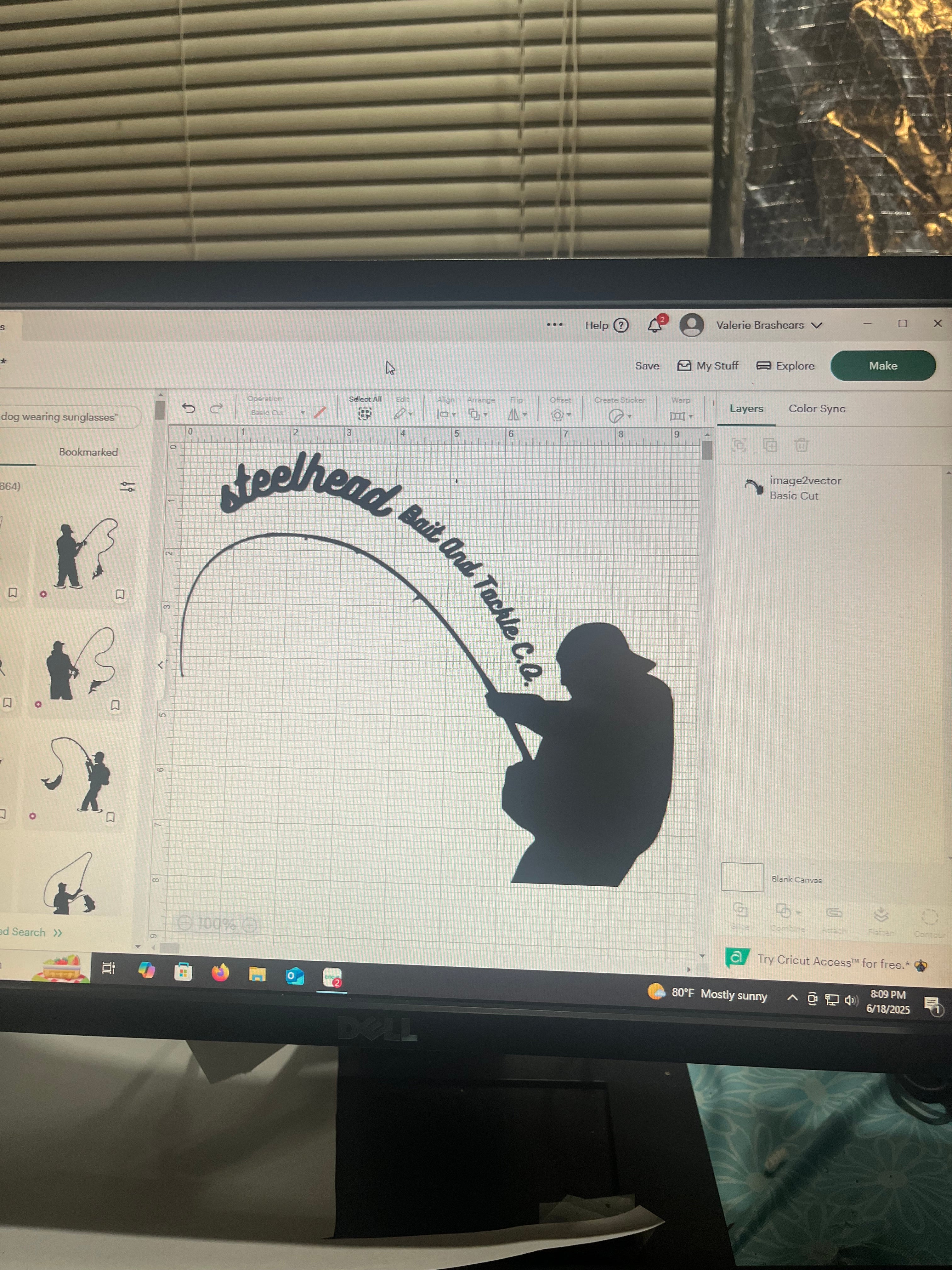Click the volume speaker tray icon
Screen dimensions: 952x1270
coord(851,1000)
